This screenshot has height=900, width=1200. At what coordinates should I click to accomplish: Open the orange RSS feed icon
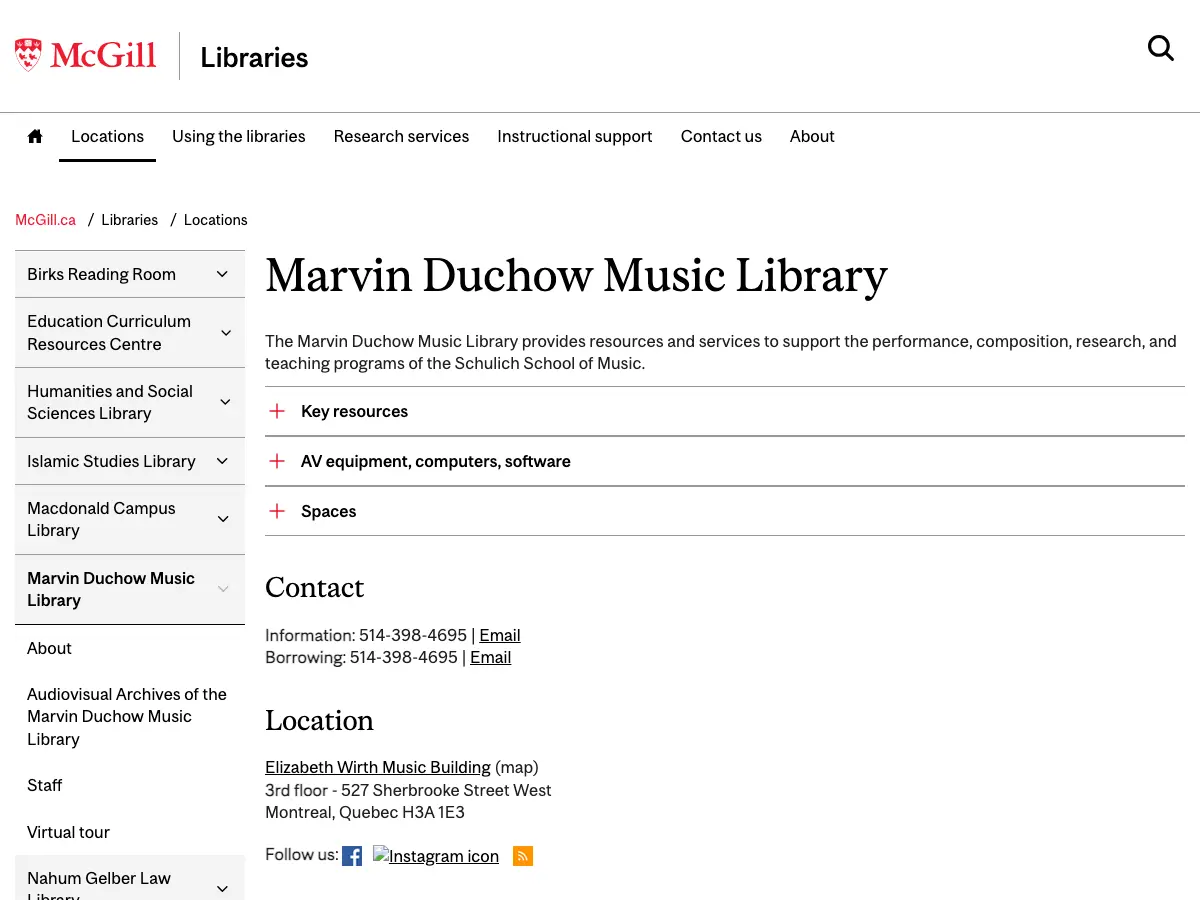click(x=523, y=856)
